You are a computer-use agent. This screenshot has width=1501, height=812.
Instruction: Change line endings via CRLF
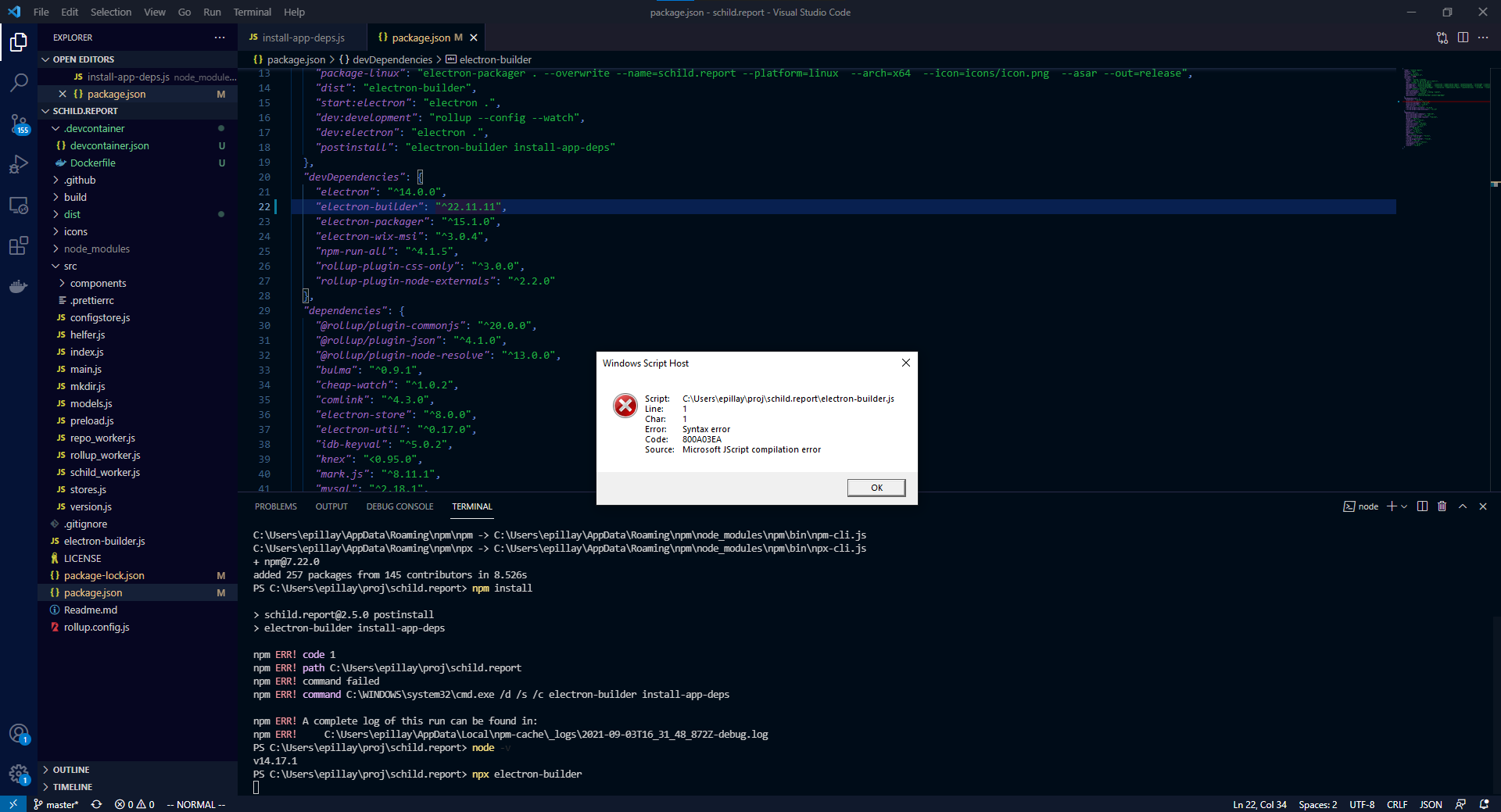[1396, 804]
